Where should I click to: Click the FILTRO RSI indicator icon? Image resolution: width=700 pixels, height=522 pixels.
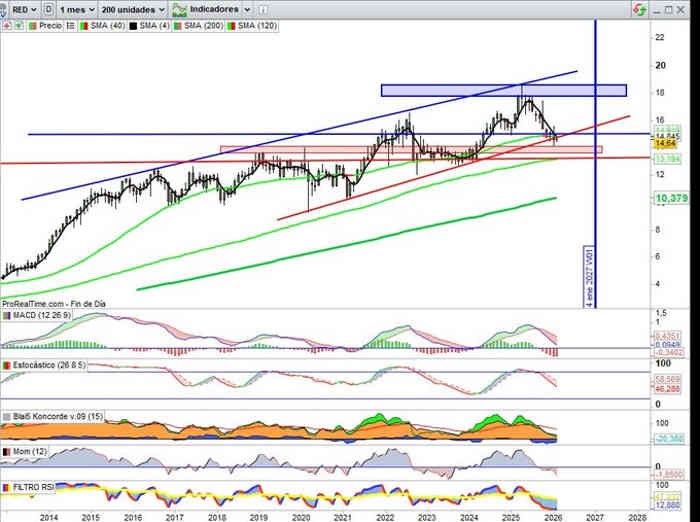pyautogui.click(x=6, y=487)
